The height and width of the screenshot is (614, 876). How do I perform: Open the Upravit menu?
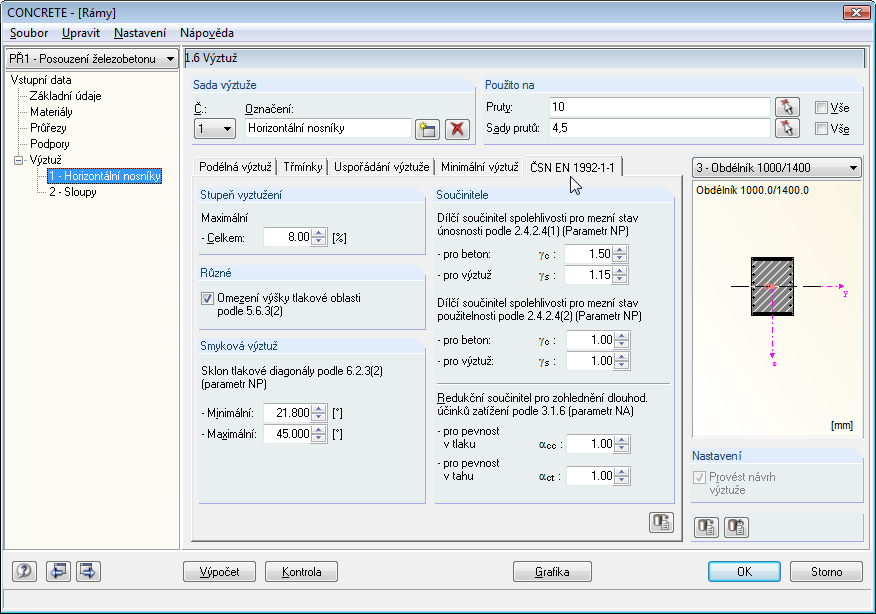point(81,33)
